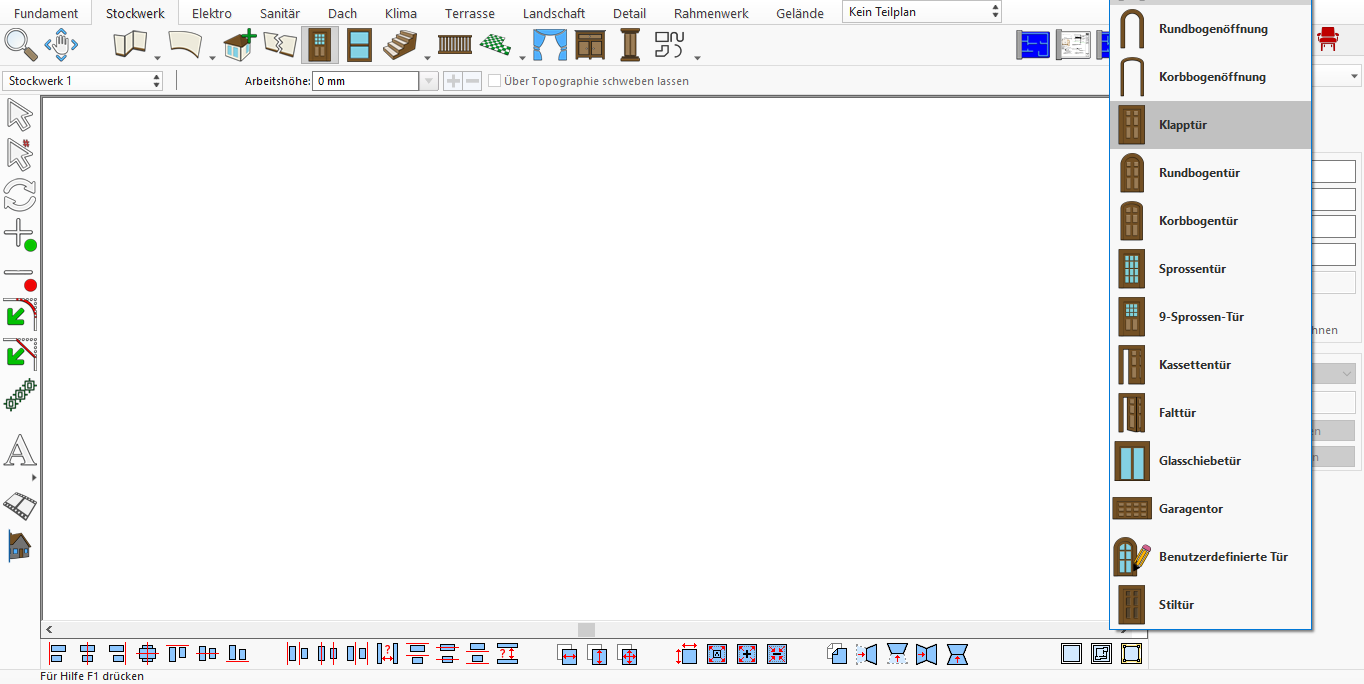Screen dimensions: 1364x684
Task: Open the Arbeitshöhe value dropdown arrow
Action: [429, 81]
